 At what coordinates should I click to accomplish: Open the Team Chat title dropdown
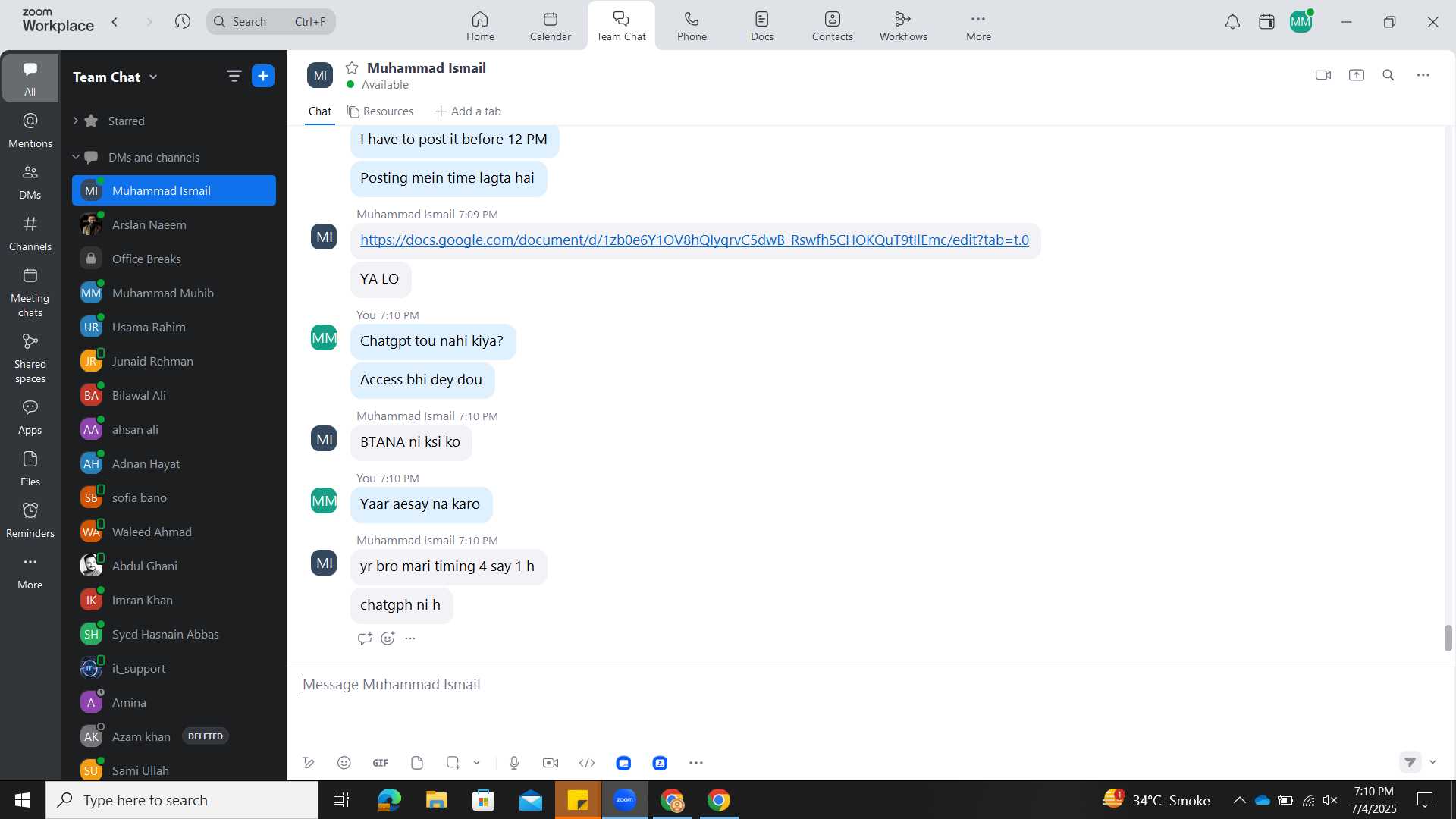point(115,77)
